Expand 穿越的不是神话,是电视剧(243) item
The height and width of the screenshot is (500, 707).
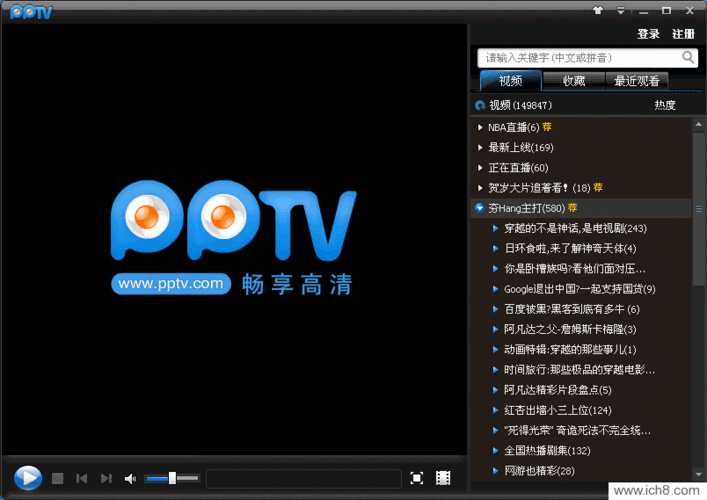pyautogui.click(x=496, y=229)
